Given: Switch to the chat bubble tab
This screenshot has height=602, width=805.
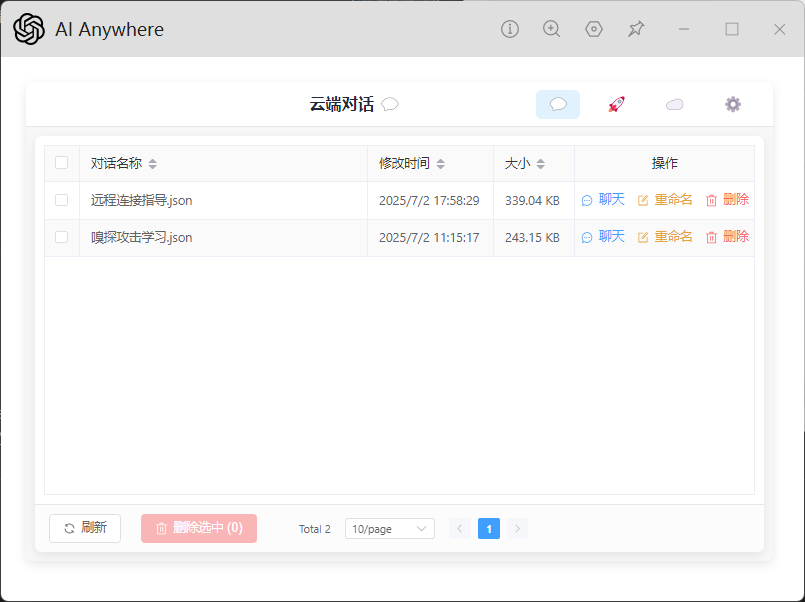Looking at the screenshot, I should point(558,104).
